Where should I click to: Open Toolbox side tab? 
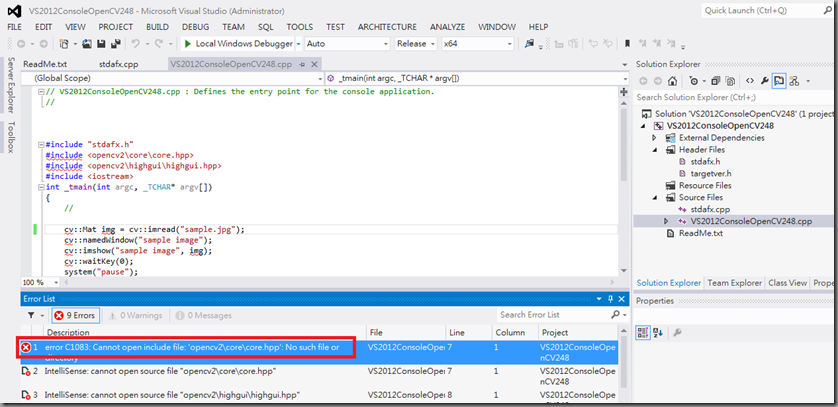point(11,137)
